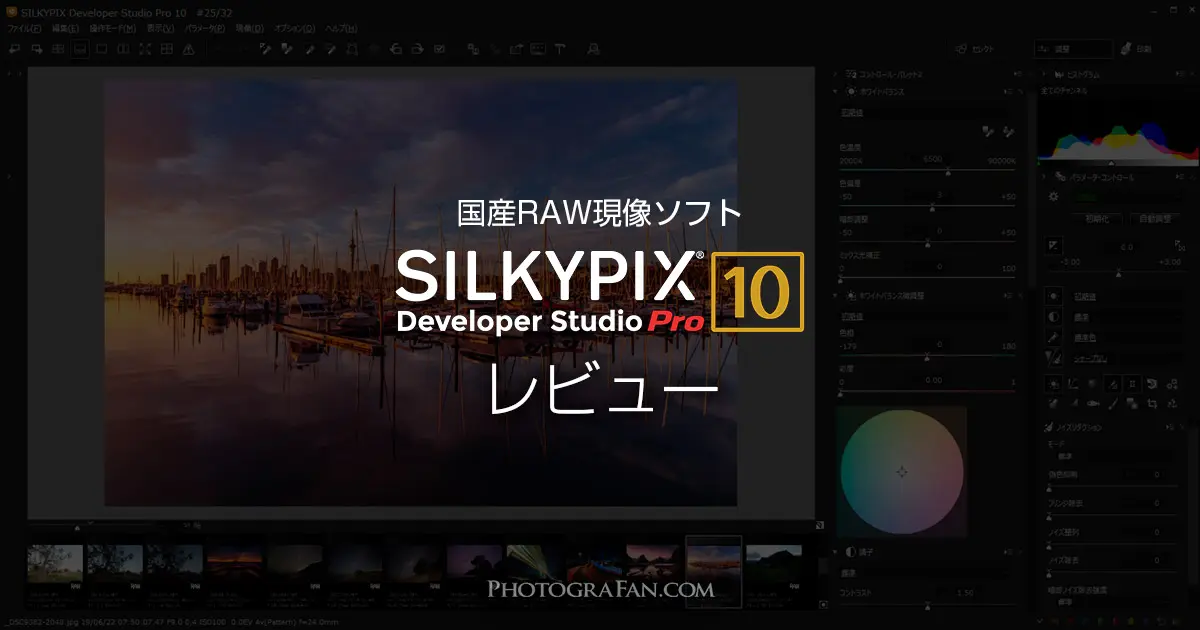Click the color brush icon beside 標準色
Screen dimensions: 1200x630
point(1054,337)
